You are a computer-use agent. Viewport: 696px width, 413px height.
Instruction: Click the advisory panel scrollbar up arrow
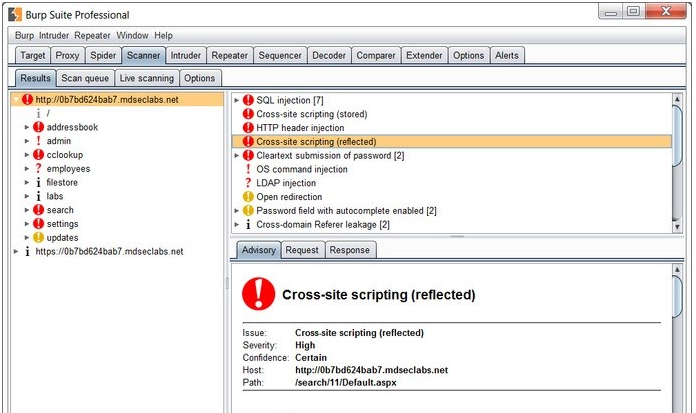coord(677,270)
